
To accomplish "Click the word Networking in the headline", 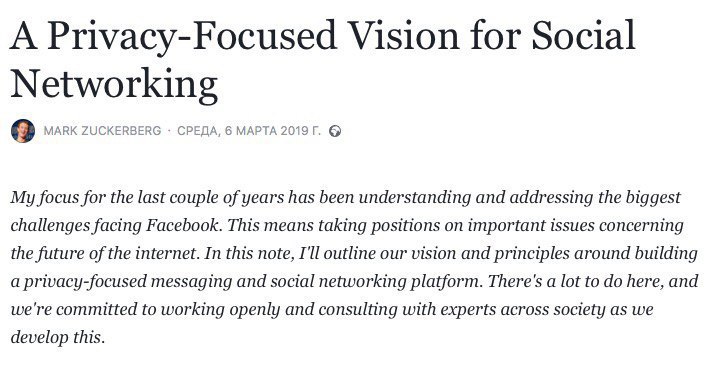I will pos(114,84).
